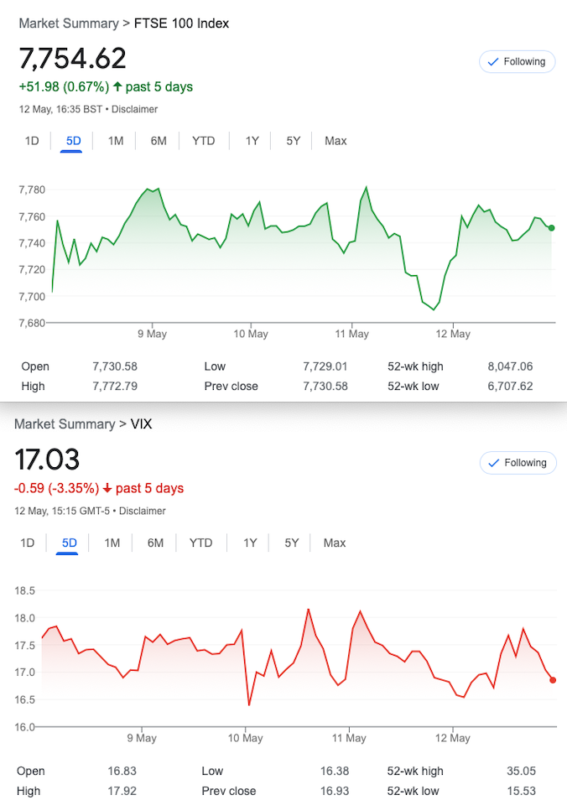The height and width of the screenshot is (800, 567).
Task: Click the VIX 52-wk high value 35.05
Action: (521, 771)
